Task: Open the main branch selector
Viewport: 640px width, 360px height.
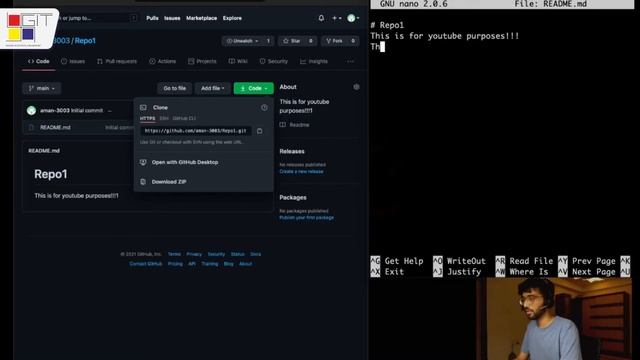Action: (x=42, y=88)
